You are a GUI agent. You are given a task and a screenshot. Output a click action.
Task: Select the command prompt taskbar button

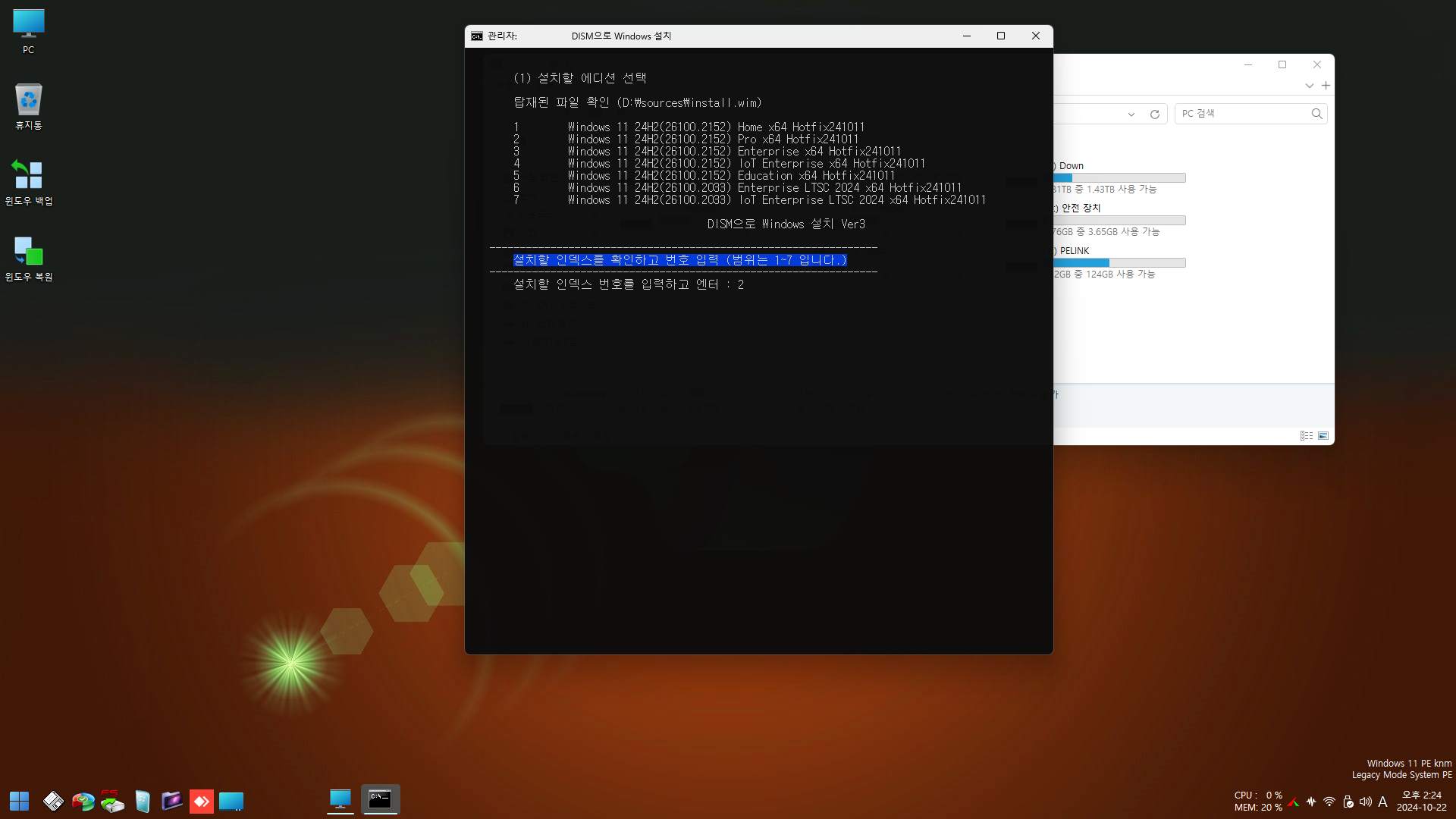point(380,799)
